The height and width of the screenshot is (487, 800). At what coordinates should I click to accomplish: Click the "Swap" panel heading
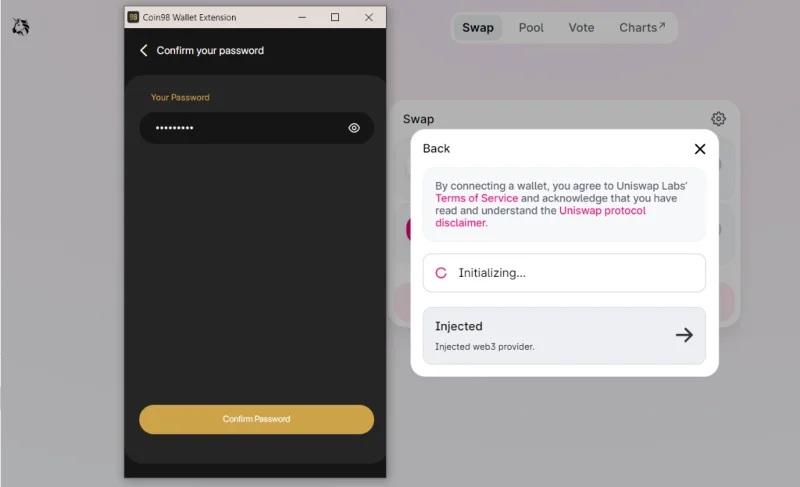point(418,119)
